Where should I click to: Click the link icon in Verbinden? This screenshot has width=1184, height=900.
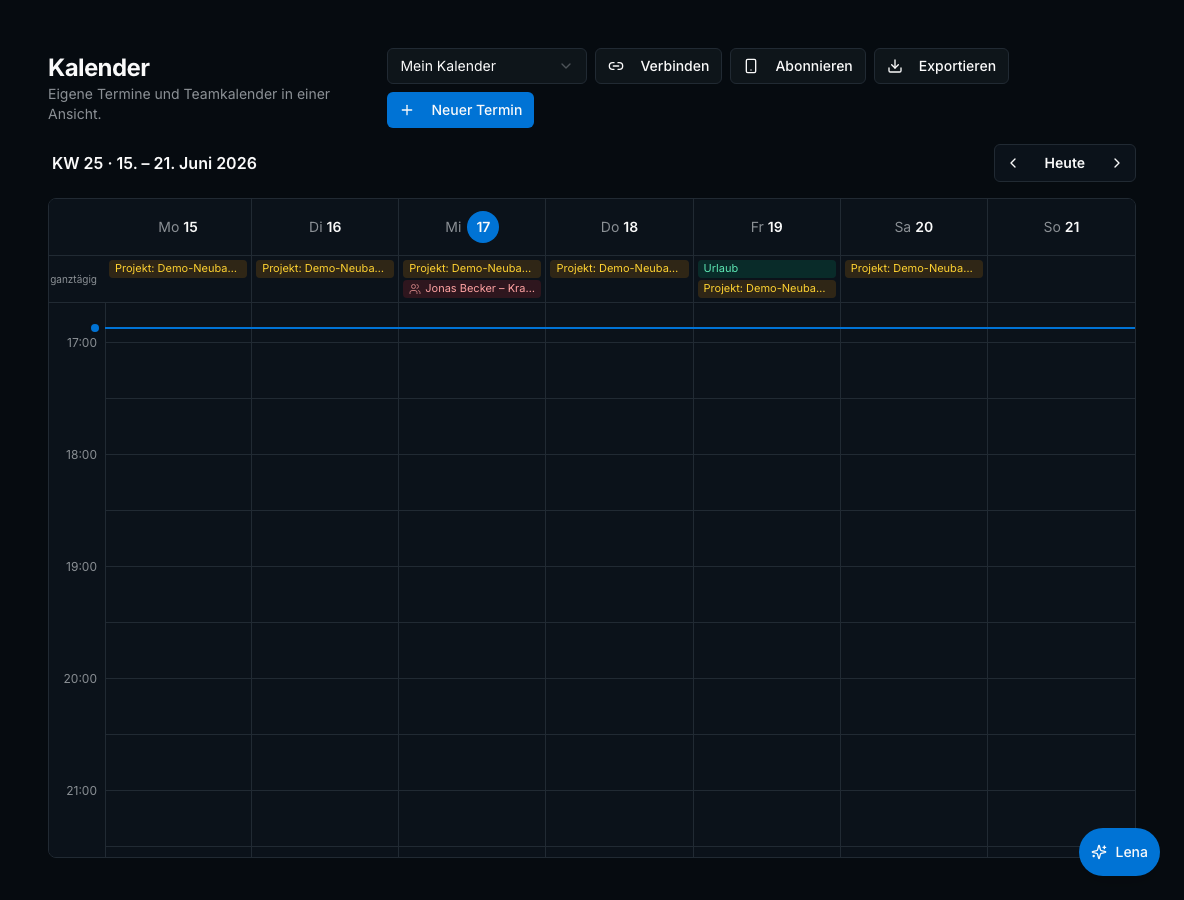click(x=616, y=66)
